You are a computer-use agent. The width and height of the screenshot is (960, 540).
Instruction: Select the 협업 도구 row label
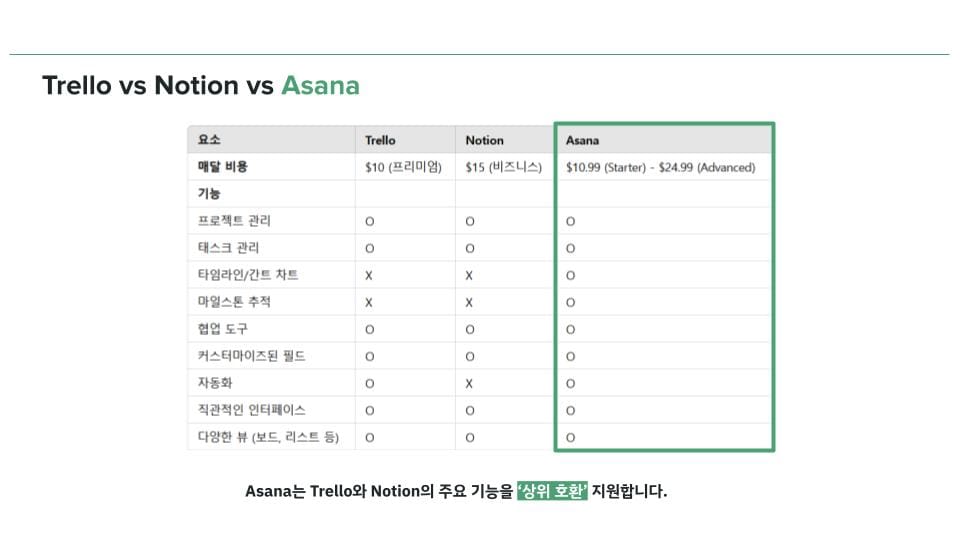tap(221, 329)
